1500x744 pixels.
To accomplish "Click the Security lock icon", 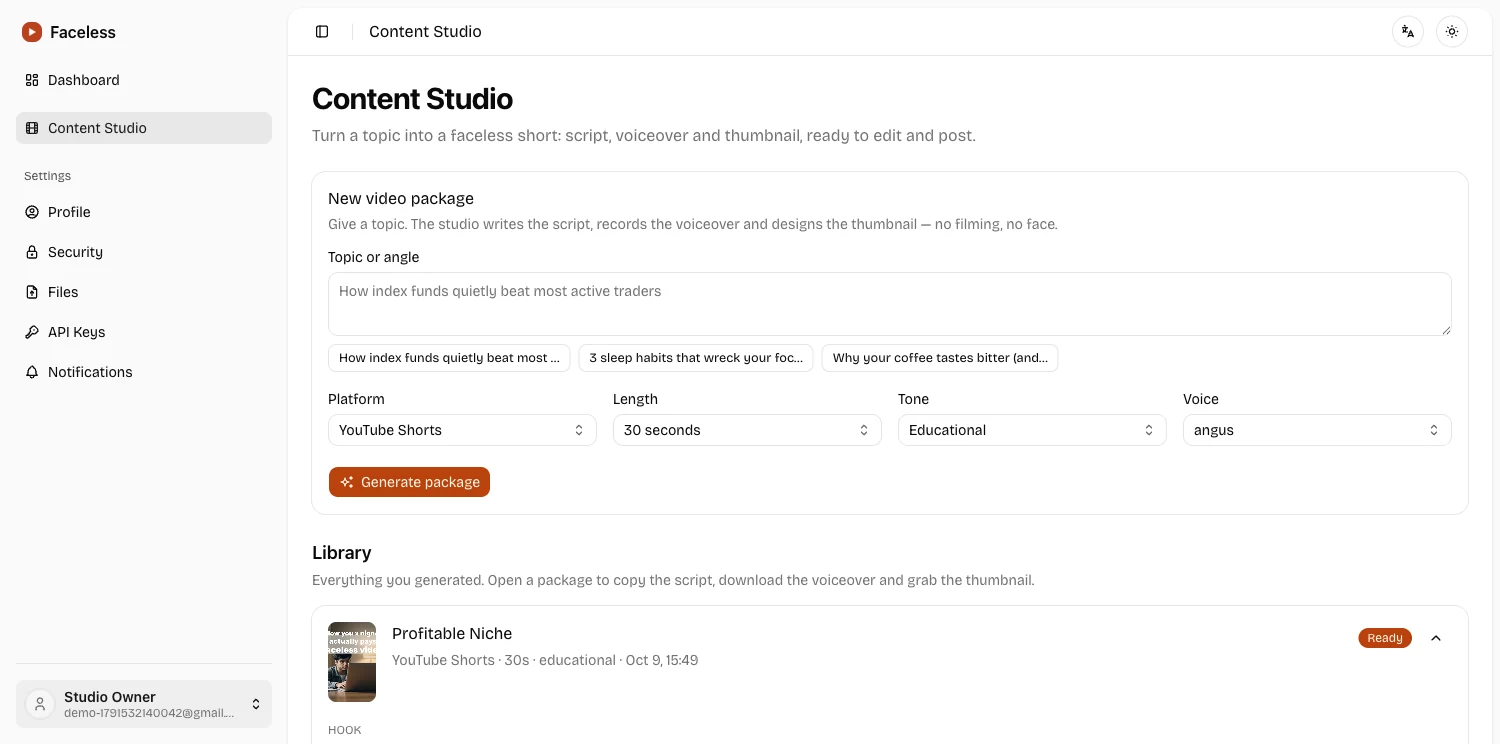I will click(x=32, y=252).
